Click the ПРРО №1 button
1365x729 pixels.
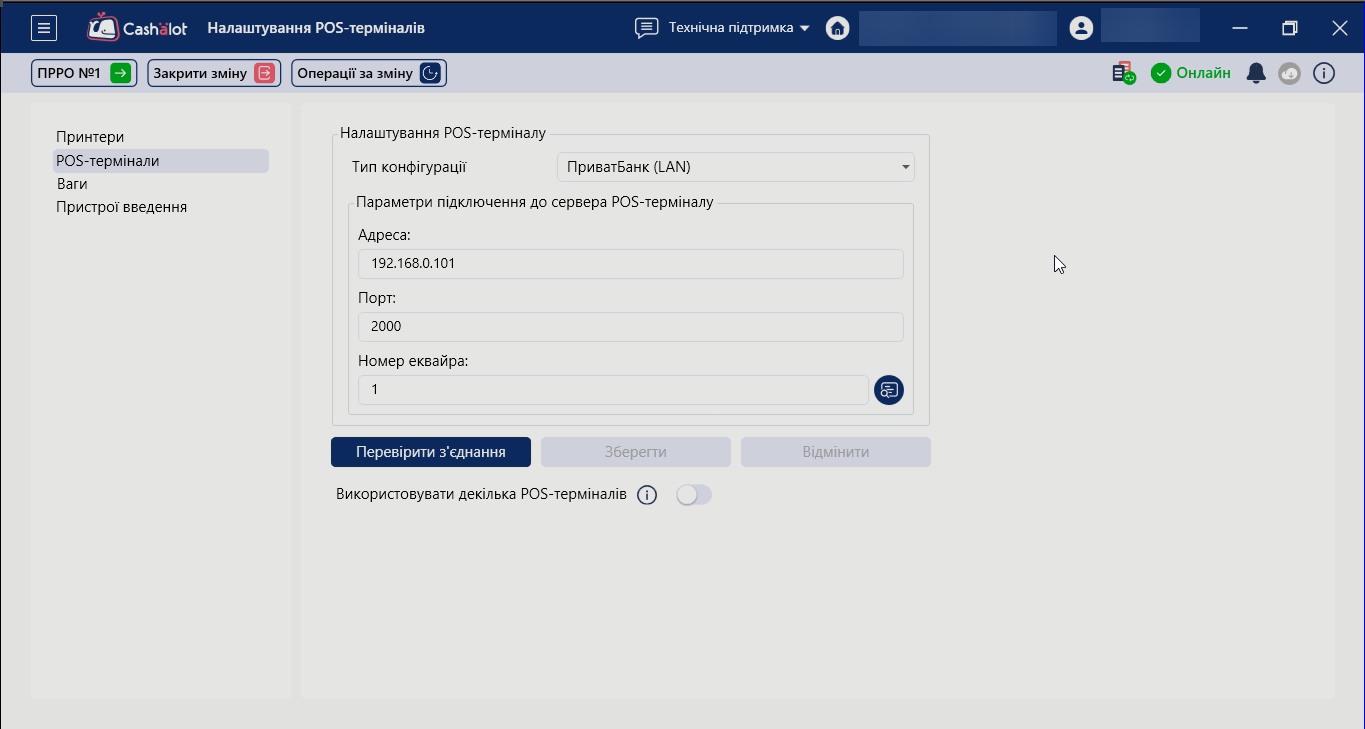(x=83, y=73)
